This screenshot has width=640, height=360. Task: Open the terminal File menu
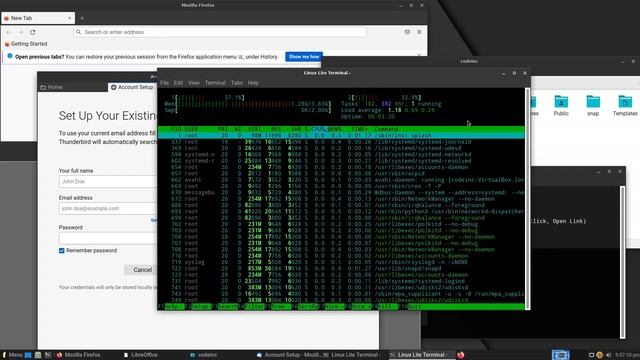coord(164,82)
